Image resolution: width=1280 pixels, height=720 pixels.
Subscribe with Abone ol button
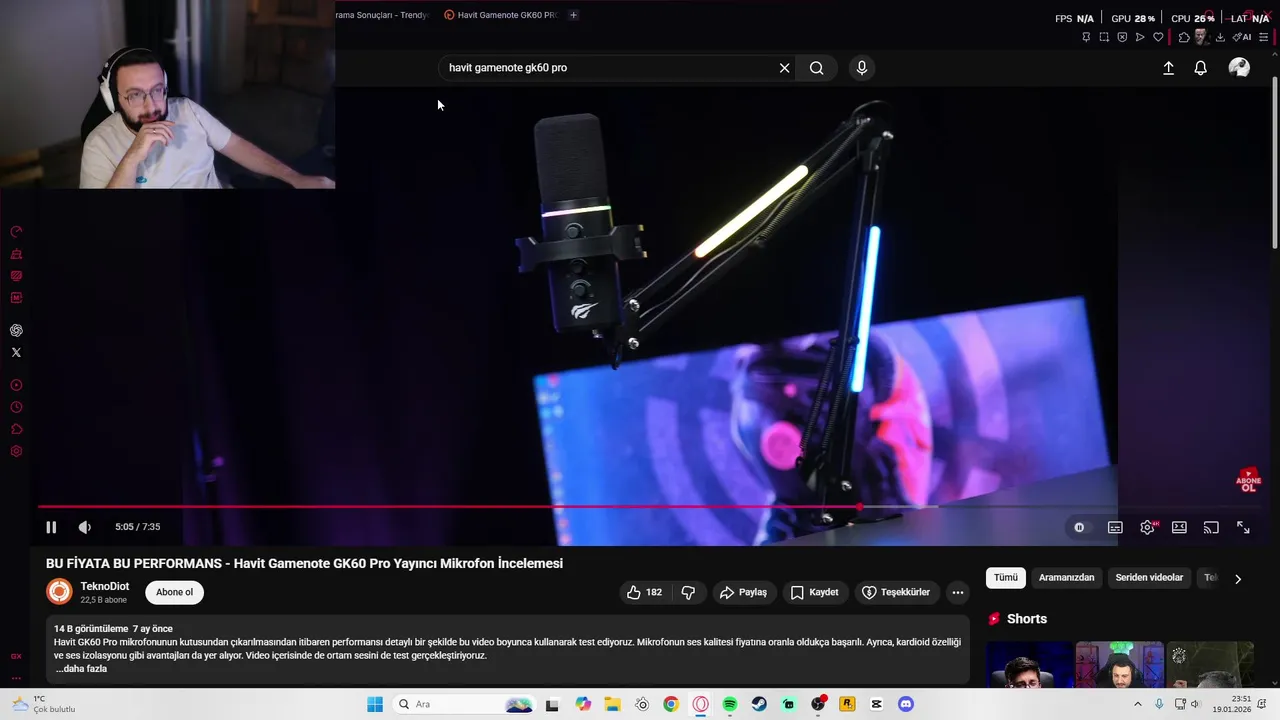coord(174,592)
